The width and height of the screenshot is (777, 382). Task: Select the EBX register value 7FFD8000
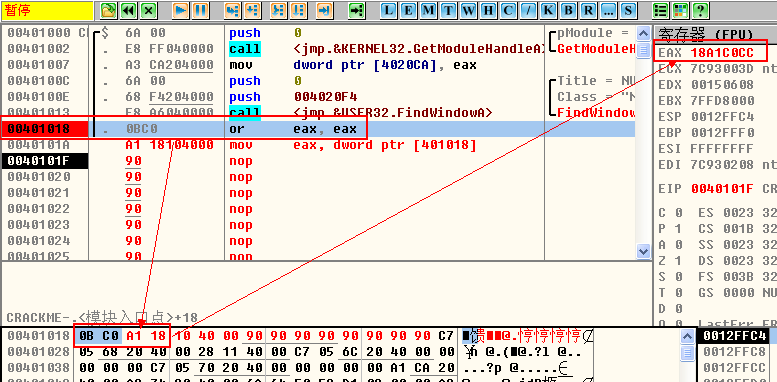[x=722, y=101]
